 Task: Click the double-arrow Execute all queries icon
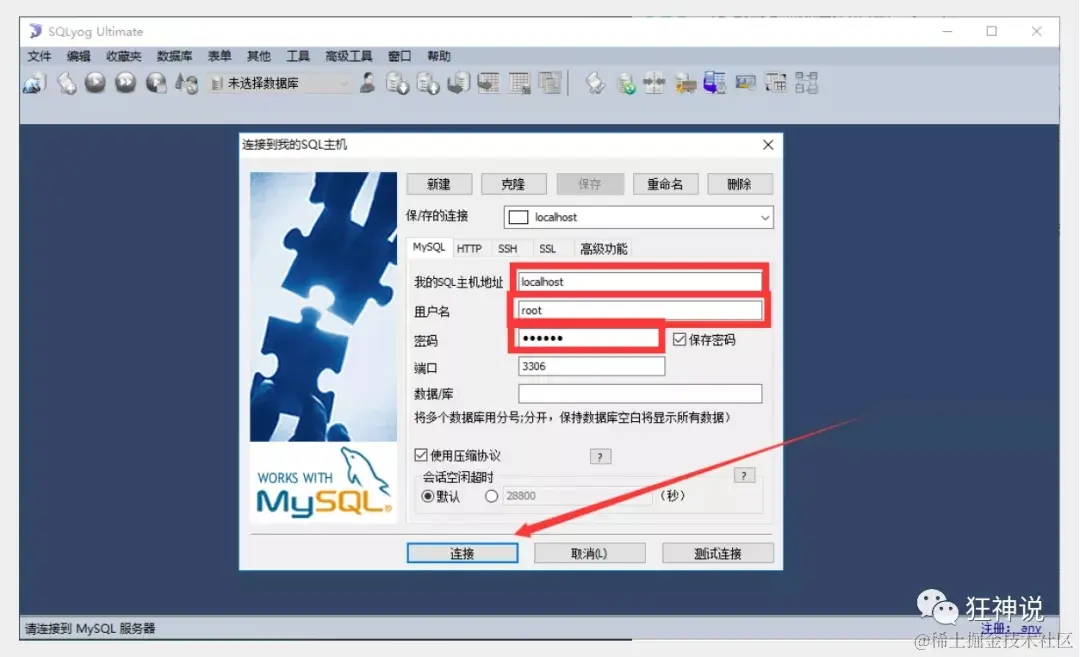click(125, 83)
